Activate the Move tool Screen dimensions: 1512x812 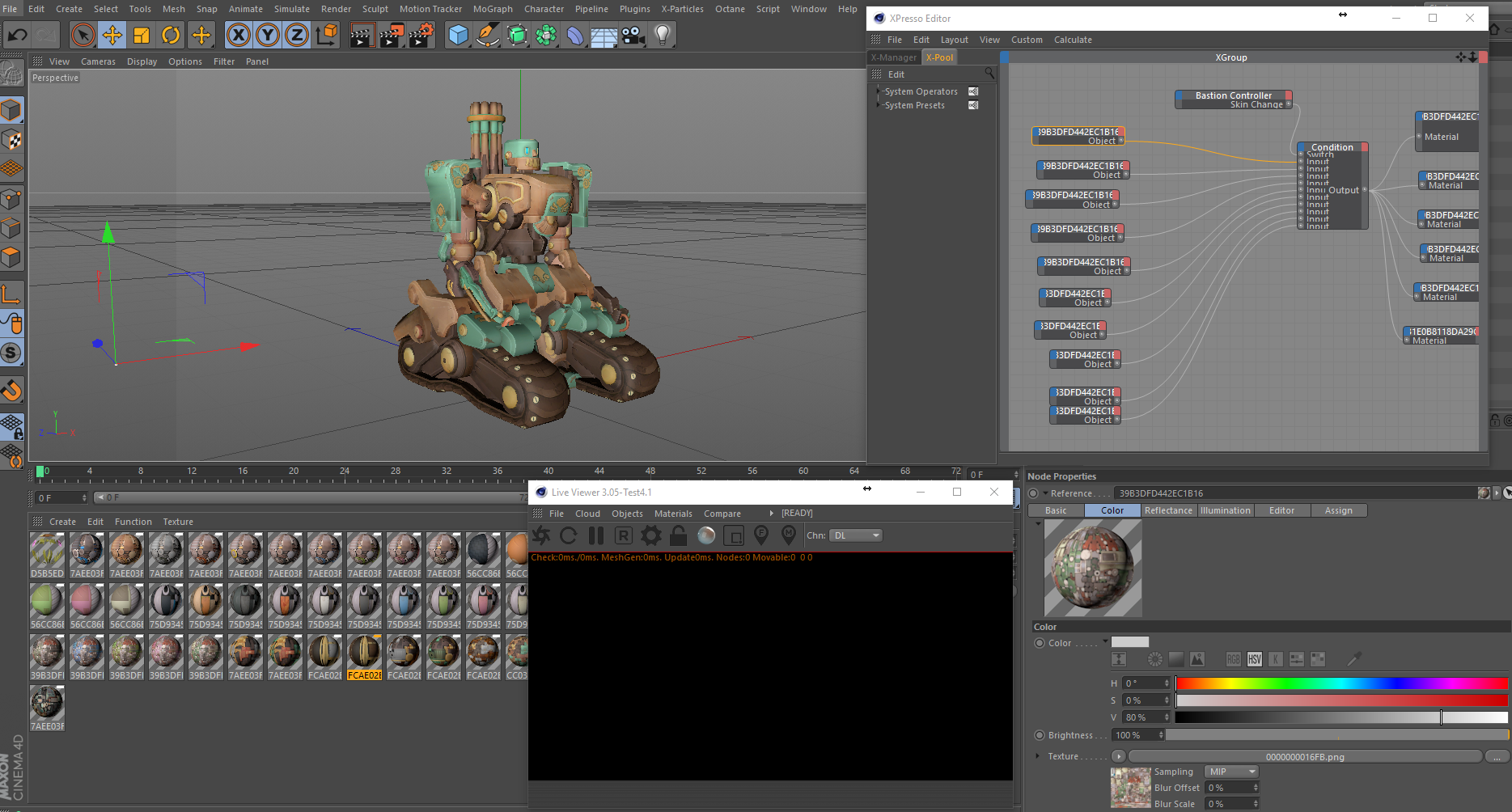coord(112,35)
